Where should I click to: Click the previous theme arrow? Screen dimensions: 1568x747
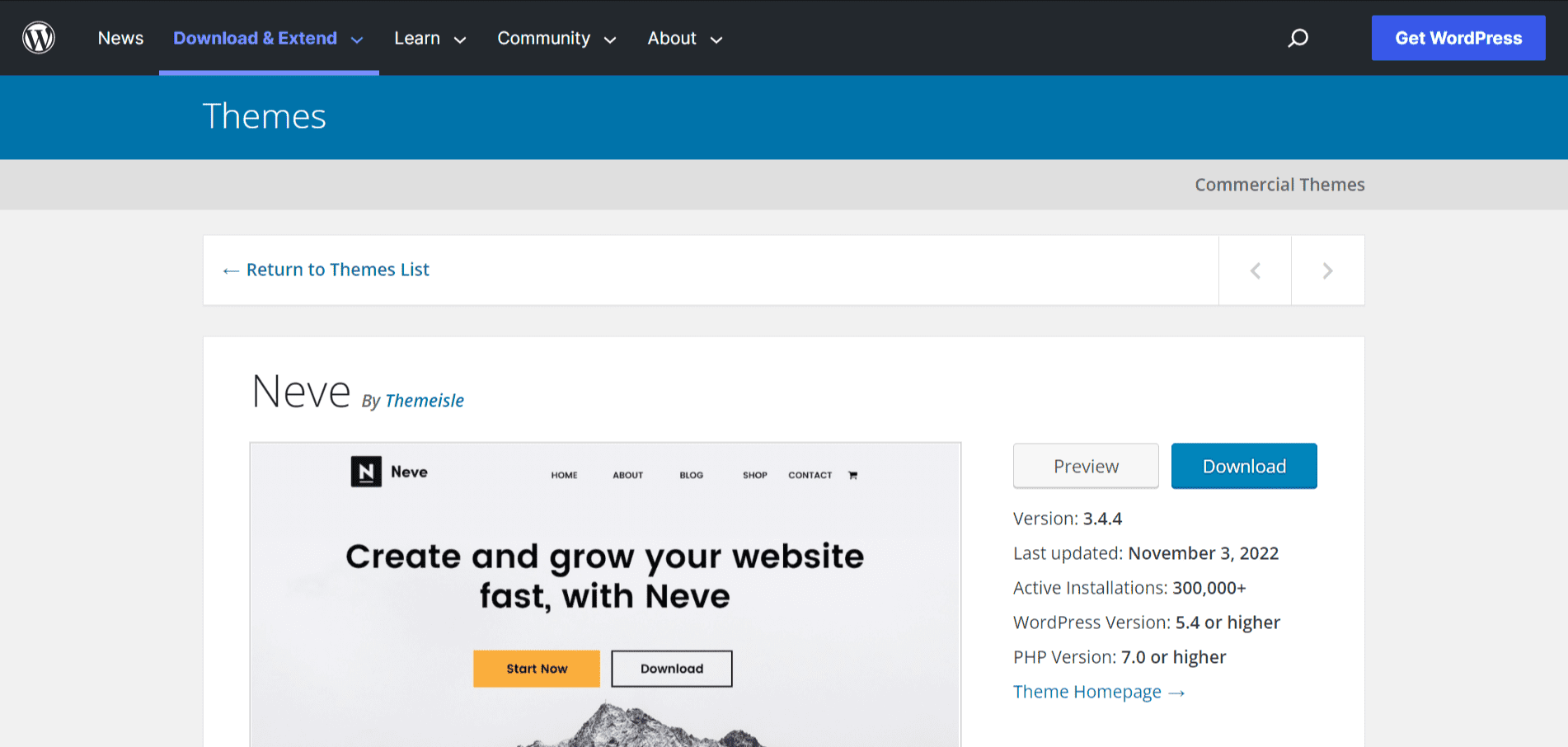click(x=1254, y=270)
